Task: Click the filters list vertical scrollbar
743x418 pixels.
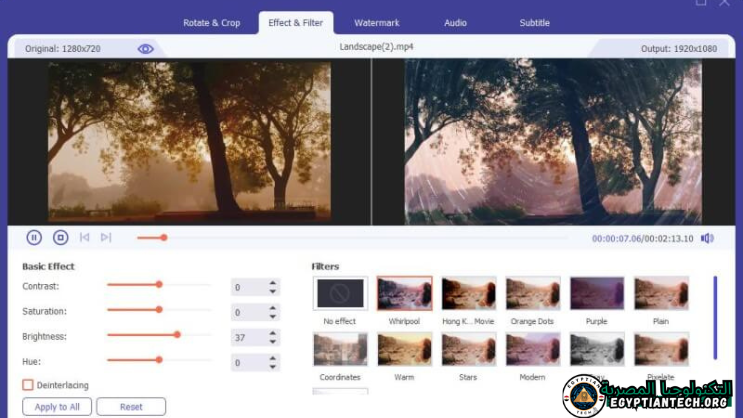Action: pyautogui.click(x=715, y=318)
